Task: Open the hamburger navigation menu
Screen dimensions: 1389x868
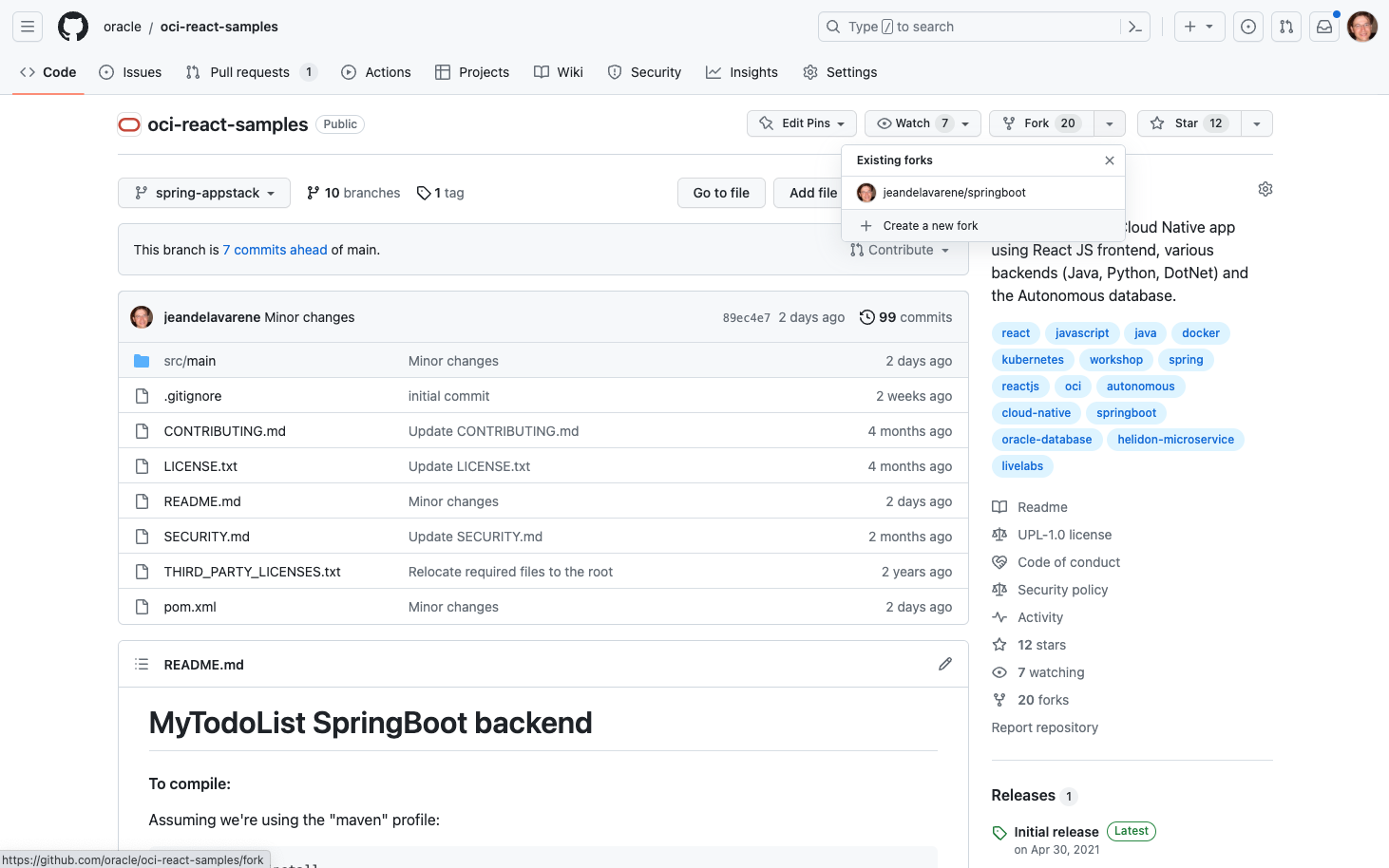Action: tap(28, 27)
